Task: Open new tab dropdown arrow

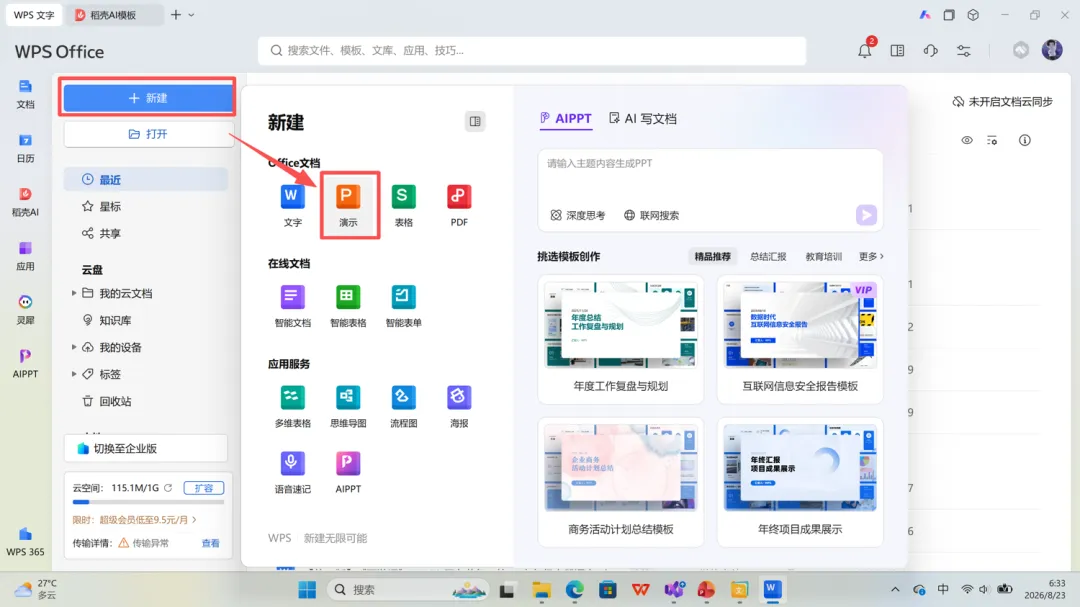Action: pos(191,14)
